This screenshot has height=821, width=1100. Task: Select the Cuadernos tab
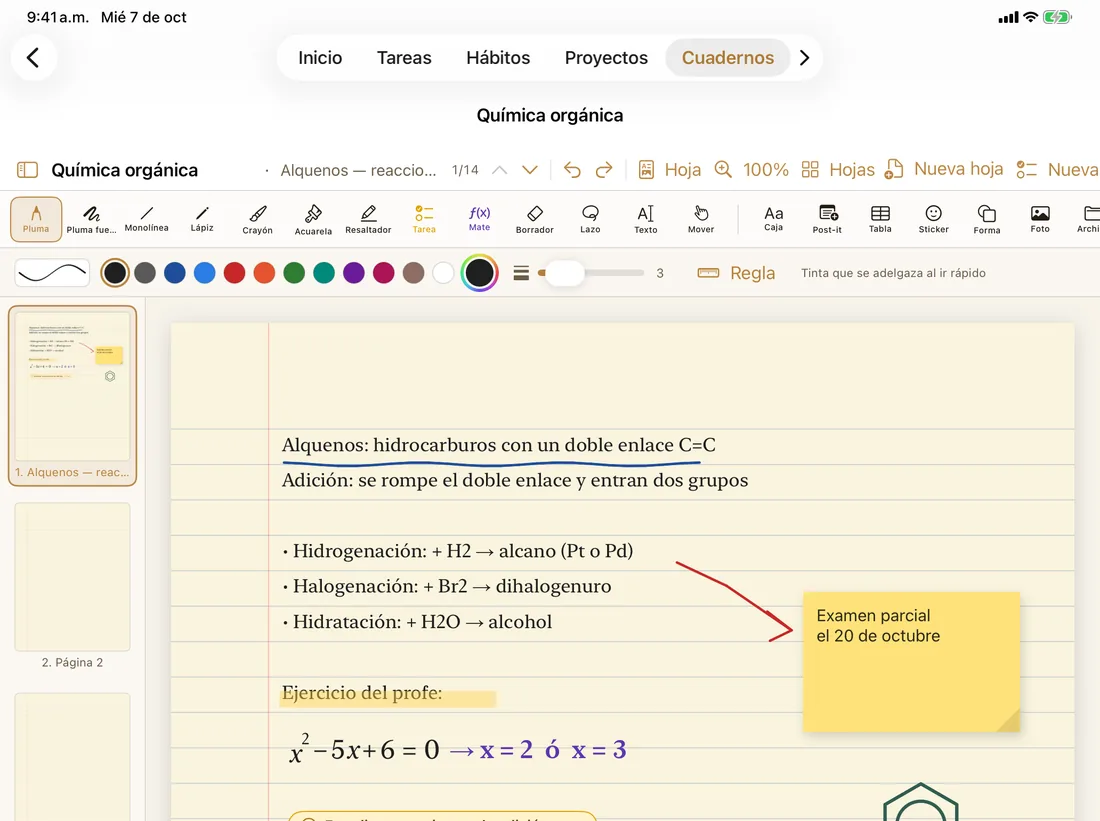click(727, 58)
